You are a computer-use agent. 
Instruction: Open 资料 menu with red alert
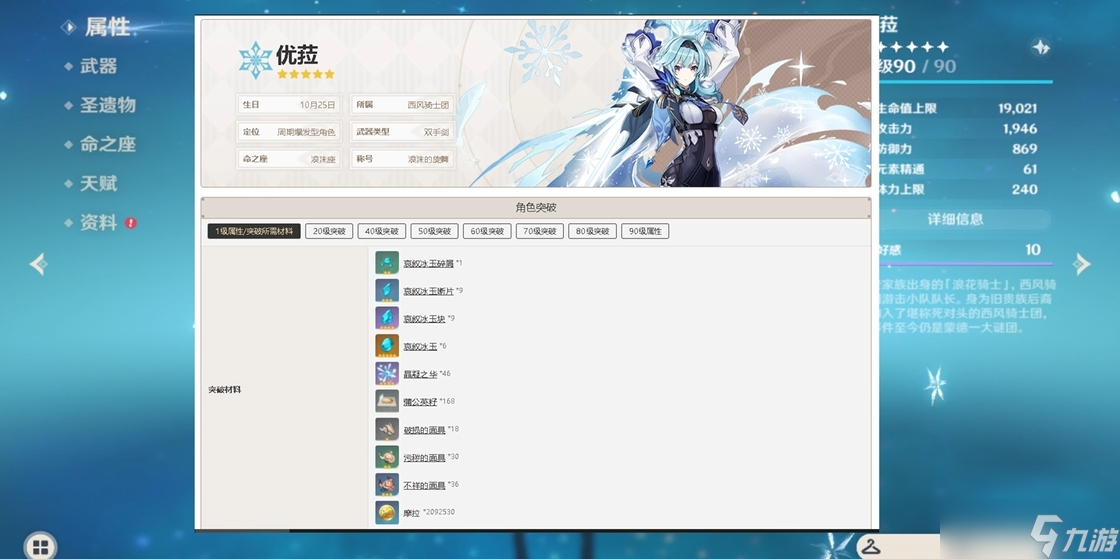99,223
